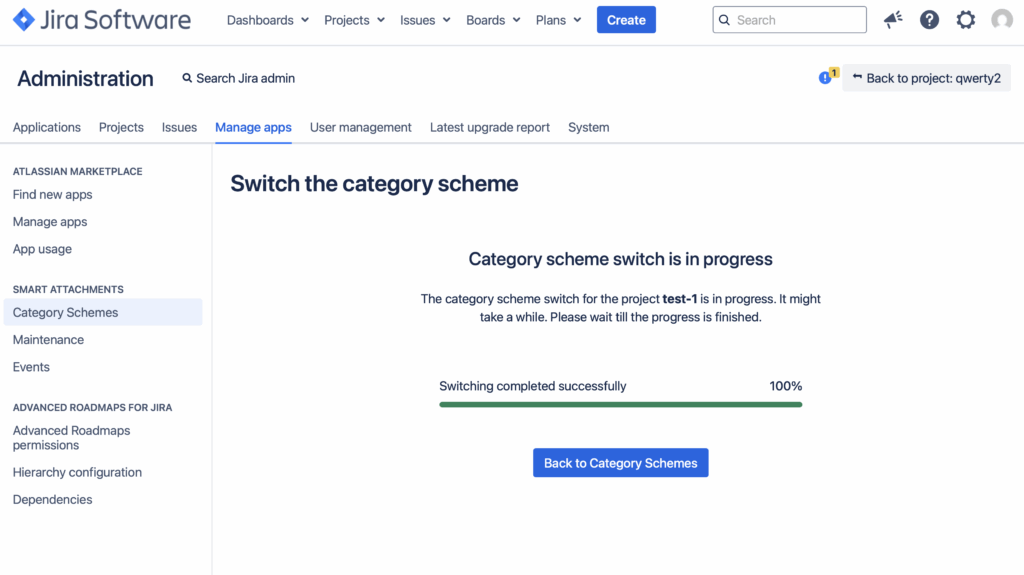The width and height of the screenshot is (1024, 575).
Task: Switch to the User management tab
Action: [x=360, y=127]
